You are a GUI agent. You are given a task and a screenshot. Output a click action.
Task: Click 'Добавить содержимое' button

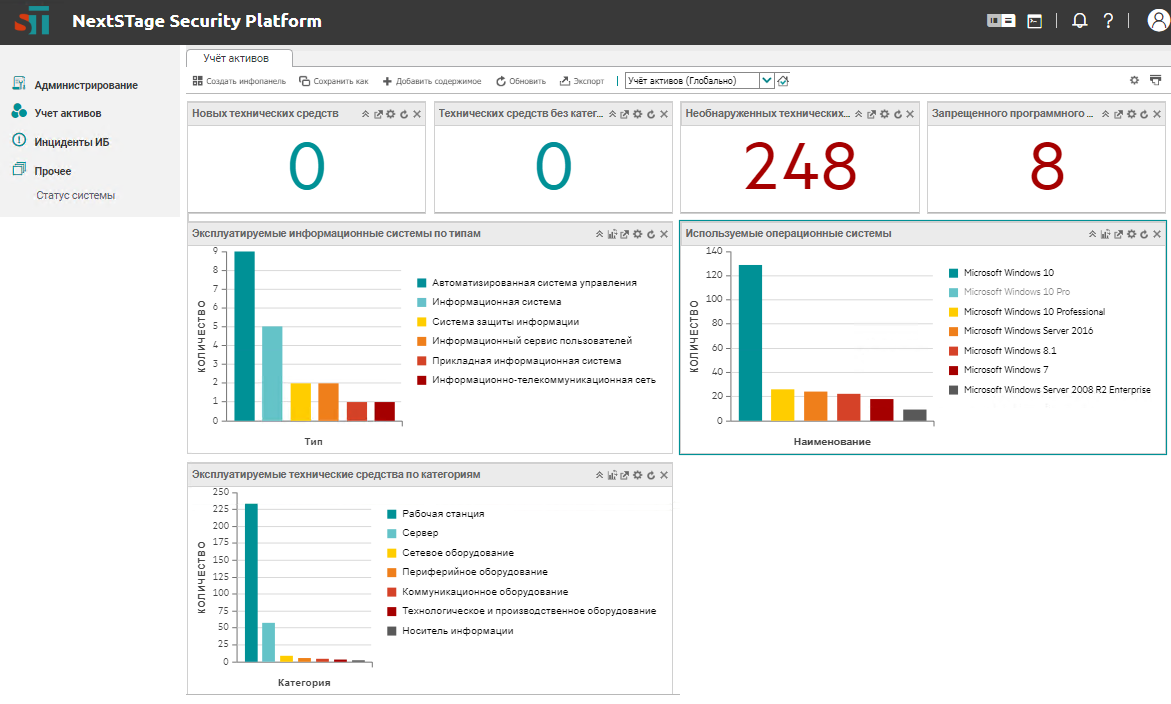pos(432,81)
